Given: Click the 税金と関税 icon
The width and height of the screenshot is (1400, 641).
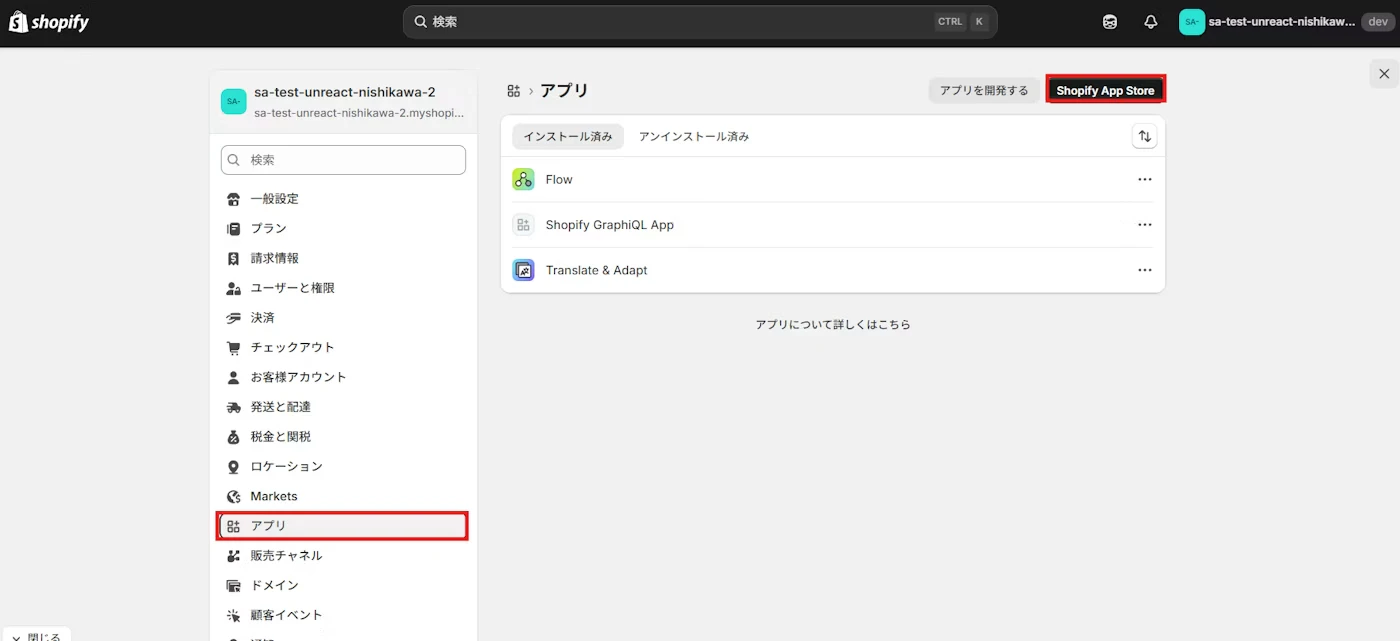Looking at the screenshot, I should coord(234,437).
